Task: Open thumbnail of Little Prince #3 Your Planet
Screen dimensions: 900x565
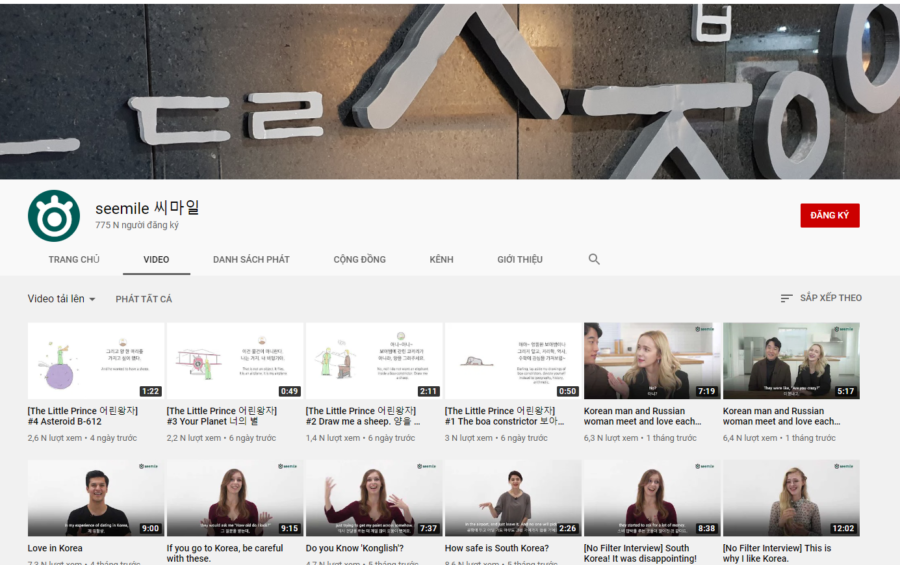Action: pos(235,361)
